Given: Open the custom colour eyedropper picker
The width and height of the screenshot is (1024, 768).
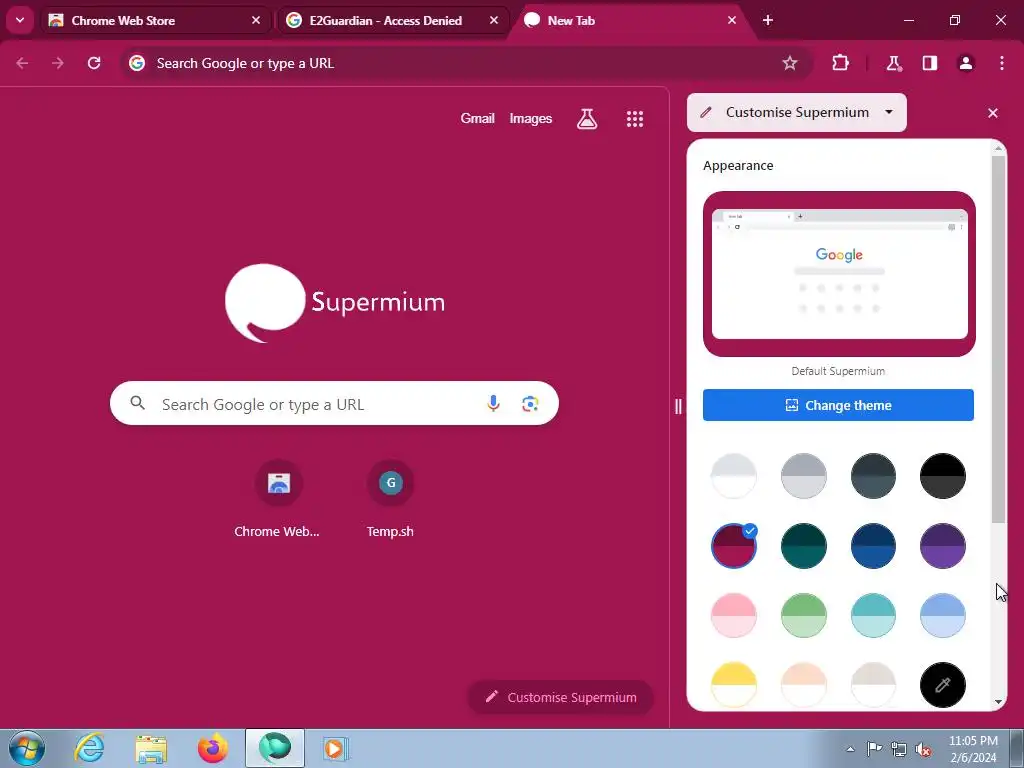Looking at the screenshot, I should (x=942, y=684).
